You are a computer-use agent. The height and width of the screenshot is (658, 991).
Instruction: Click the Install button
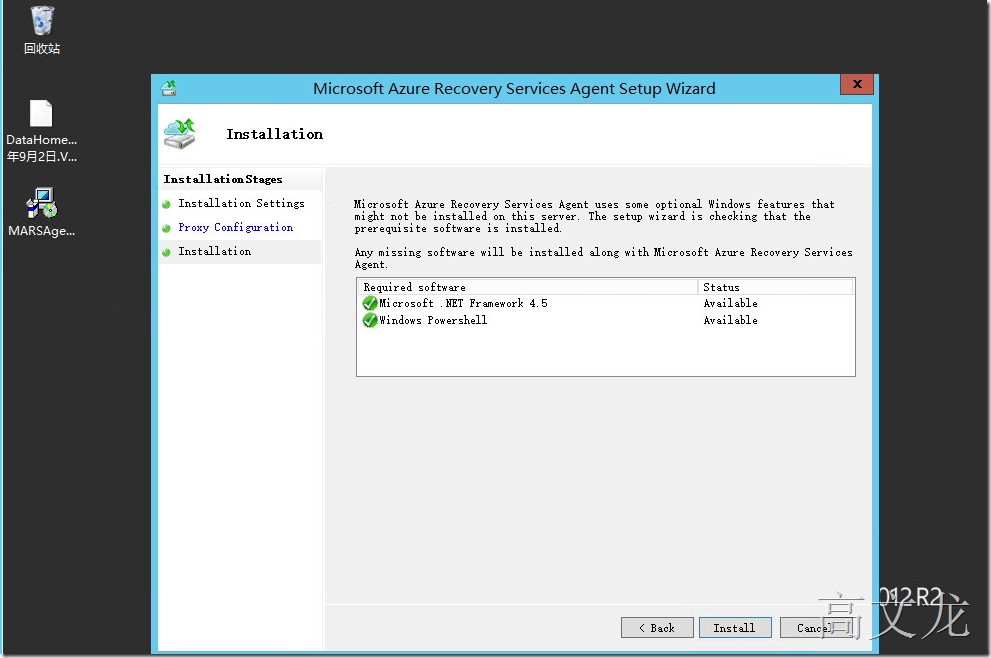pyautogui.click(x=735, y=628)
